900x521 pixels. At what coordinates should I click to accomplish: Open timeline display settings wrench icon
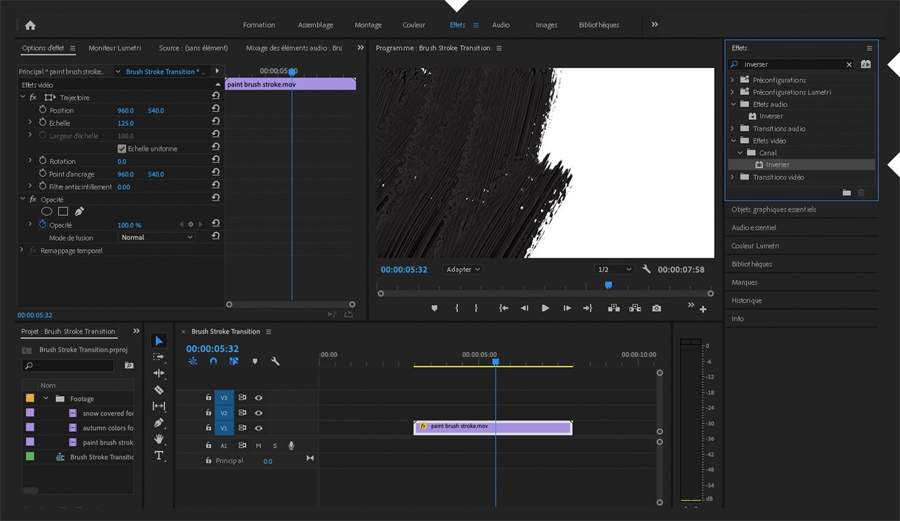point(275,362)
